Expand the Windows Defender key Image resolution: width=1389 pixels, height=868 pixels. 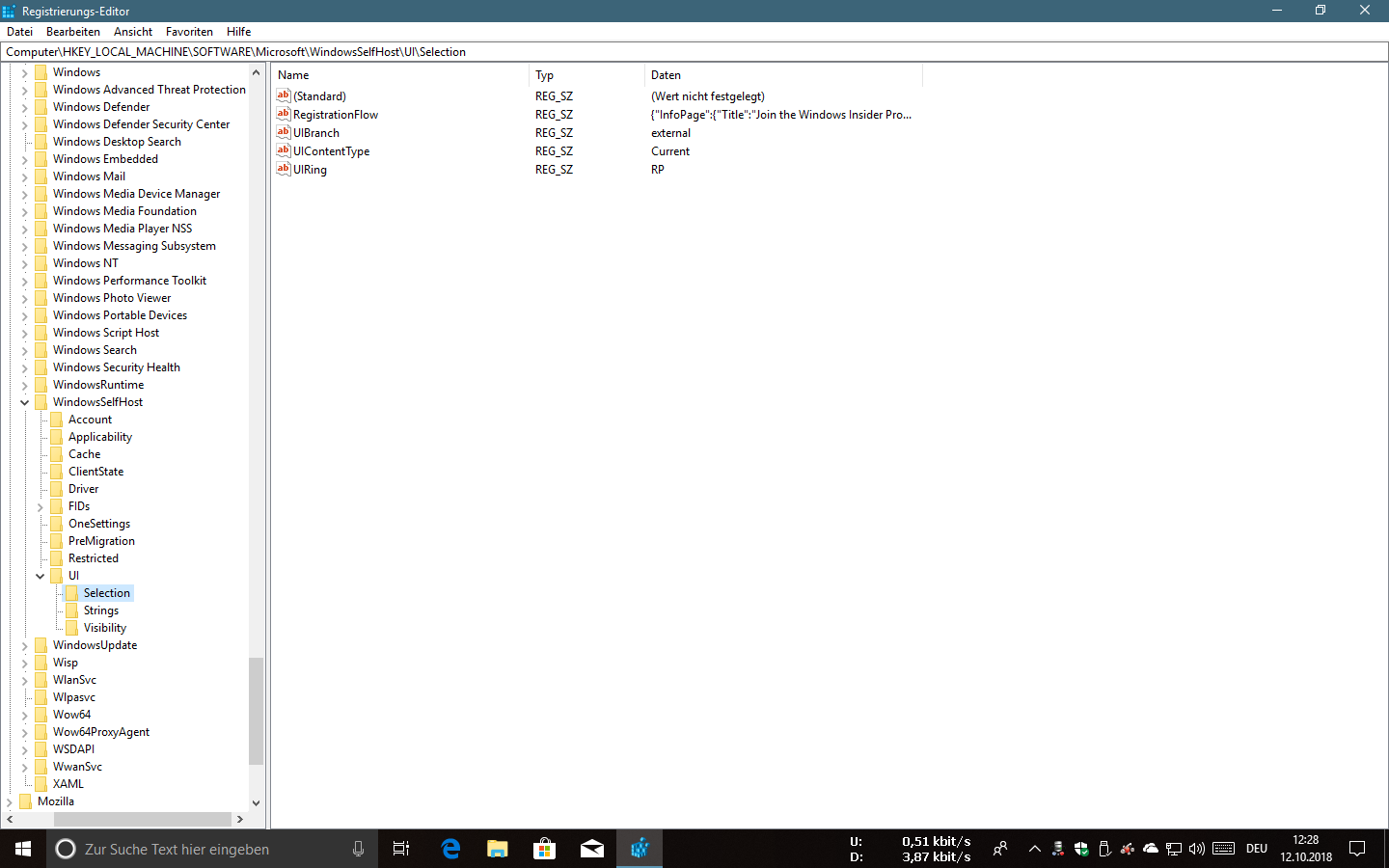[25, 107]
